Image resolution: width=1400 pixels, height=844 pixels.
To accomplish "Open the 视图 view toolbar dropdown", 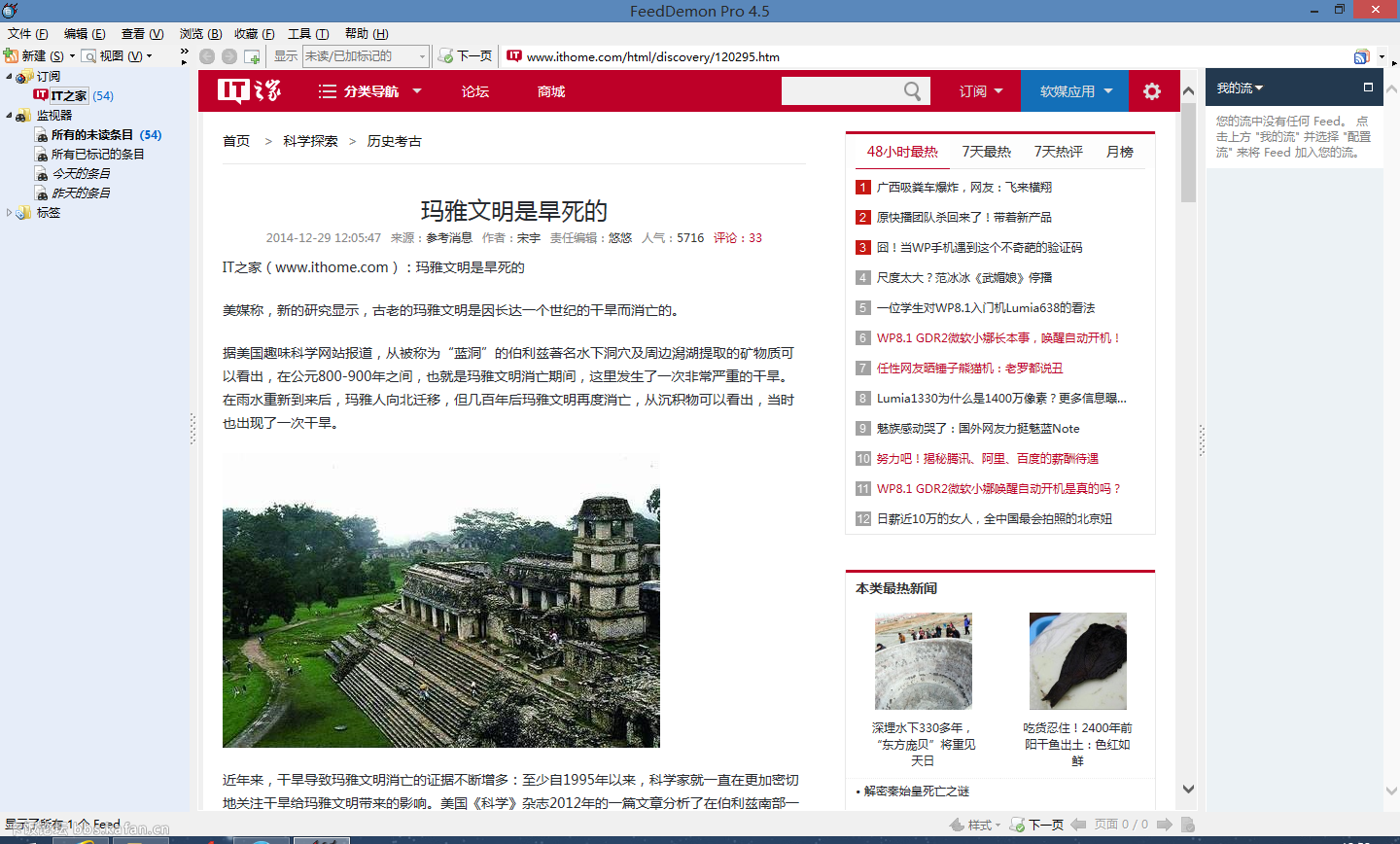I will pos(118,56).
